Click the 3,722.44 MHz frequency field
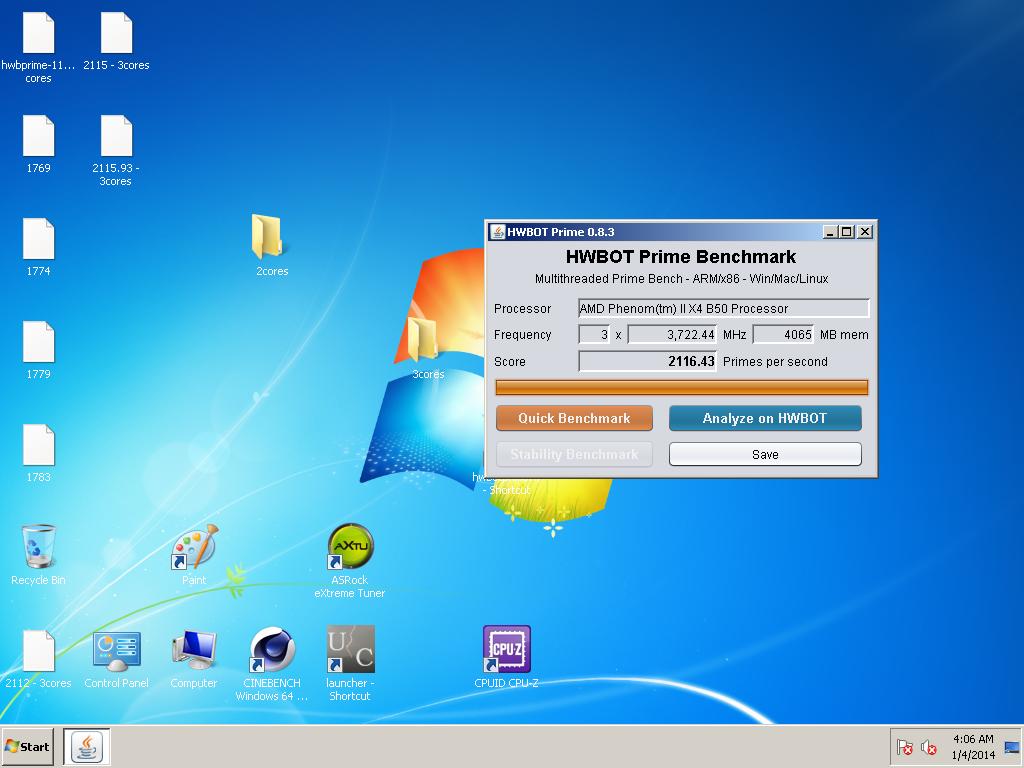 [672, 334]
